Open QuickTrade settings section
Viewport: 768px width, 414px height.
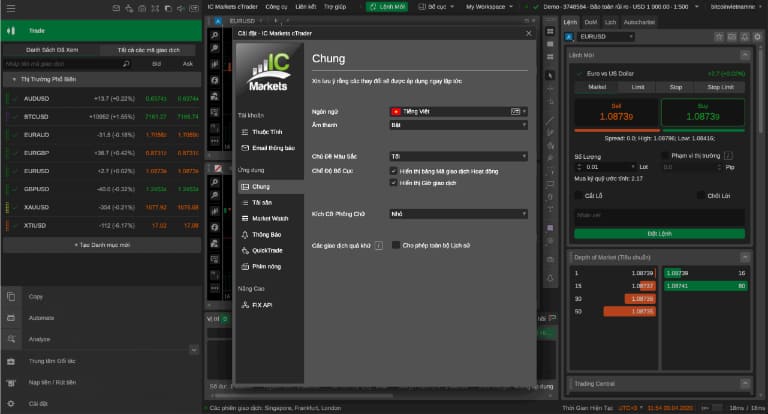[x=267, y=249]
